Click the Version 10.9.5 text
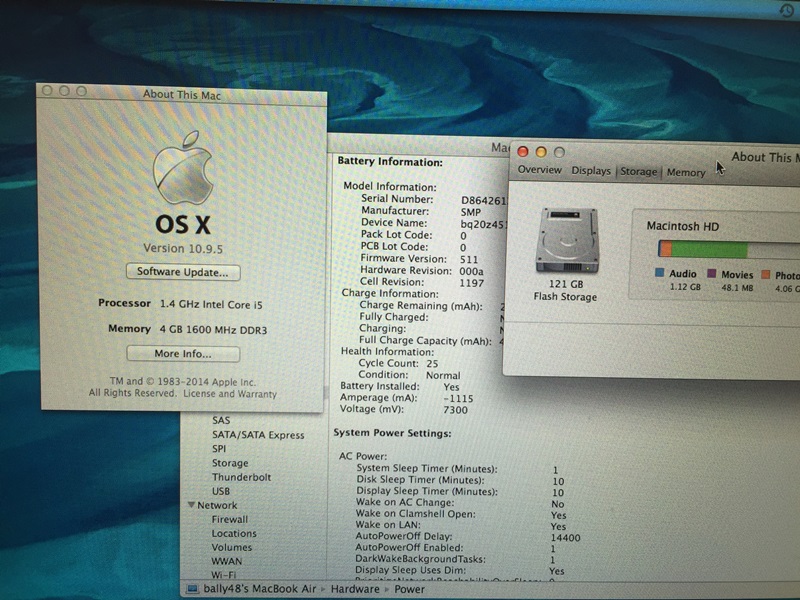The image size is (800, 600). pos(183,248)
